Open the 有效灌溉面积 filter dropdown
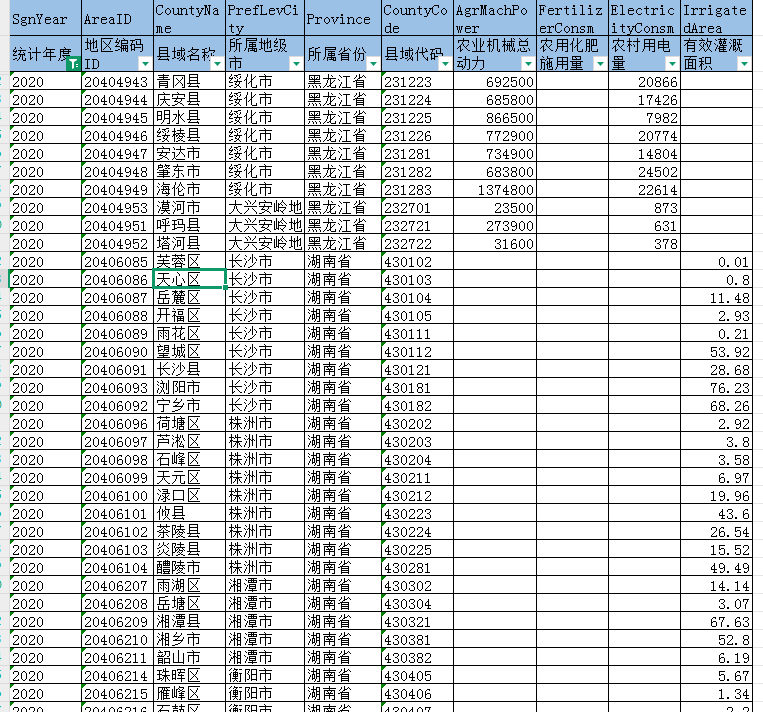 743,63
